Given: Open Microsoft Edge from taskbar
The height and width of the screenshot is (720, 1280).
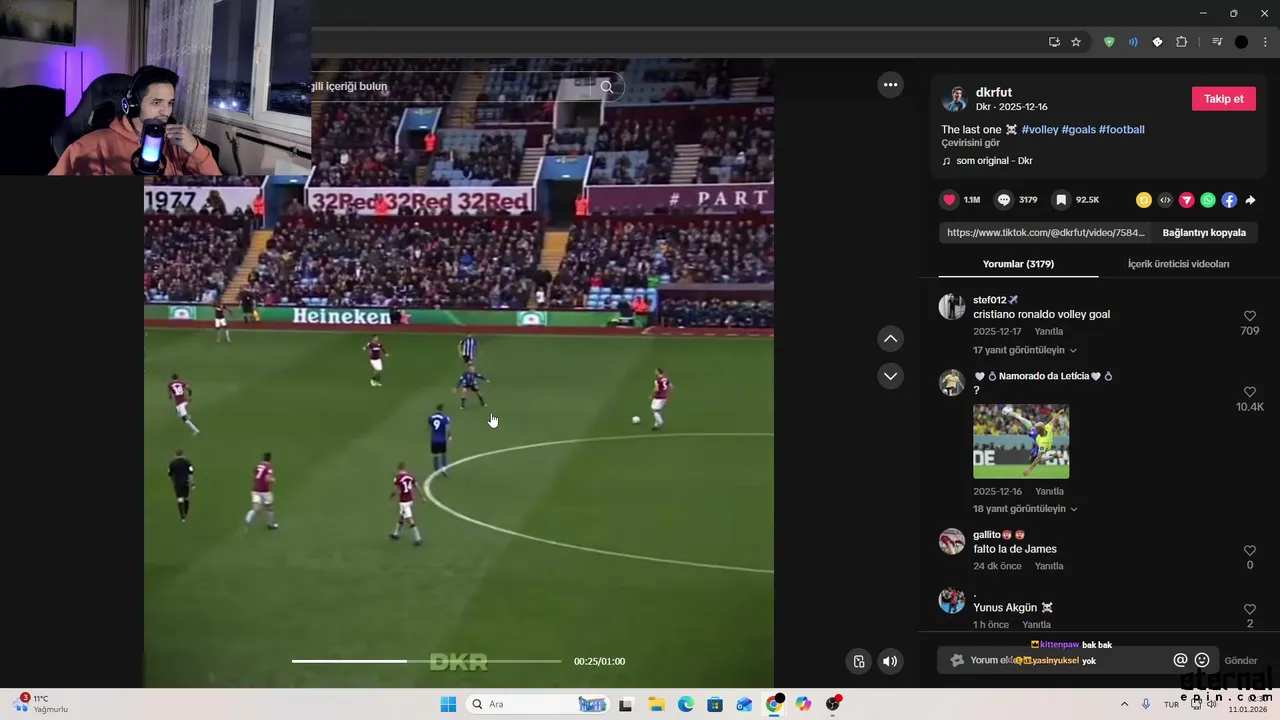Looking at the screenshot, I should point(686,704).
